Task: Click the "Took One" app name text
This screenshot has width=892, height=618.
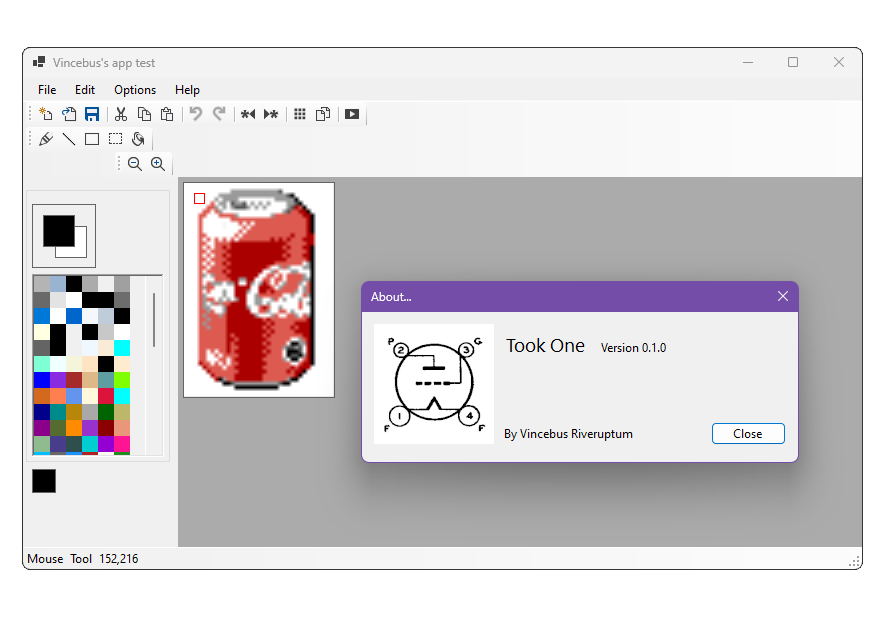Action: (546, 346)
